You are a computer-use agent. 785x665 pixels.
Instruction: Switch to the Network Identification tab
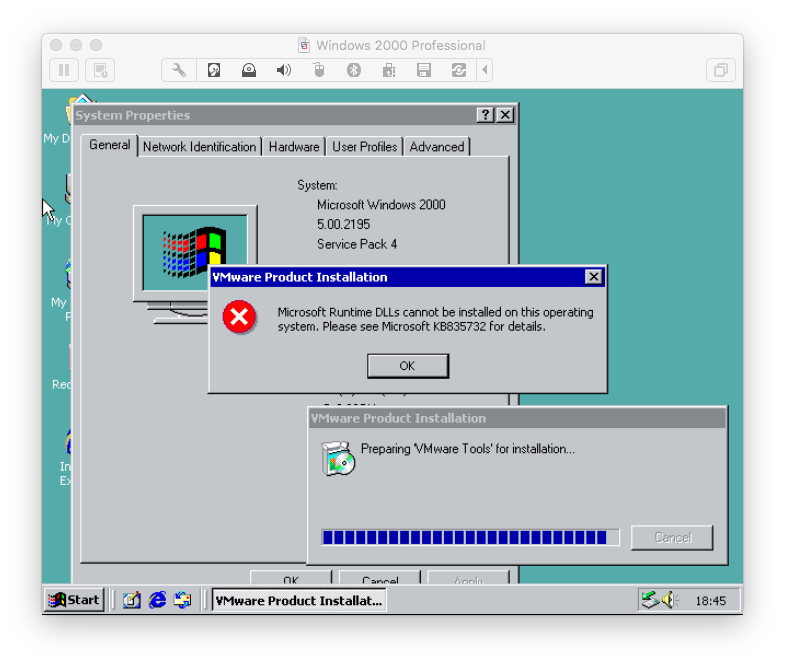coord(199,147)
